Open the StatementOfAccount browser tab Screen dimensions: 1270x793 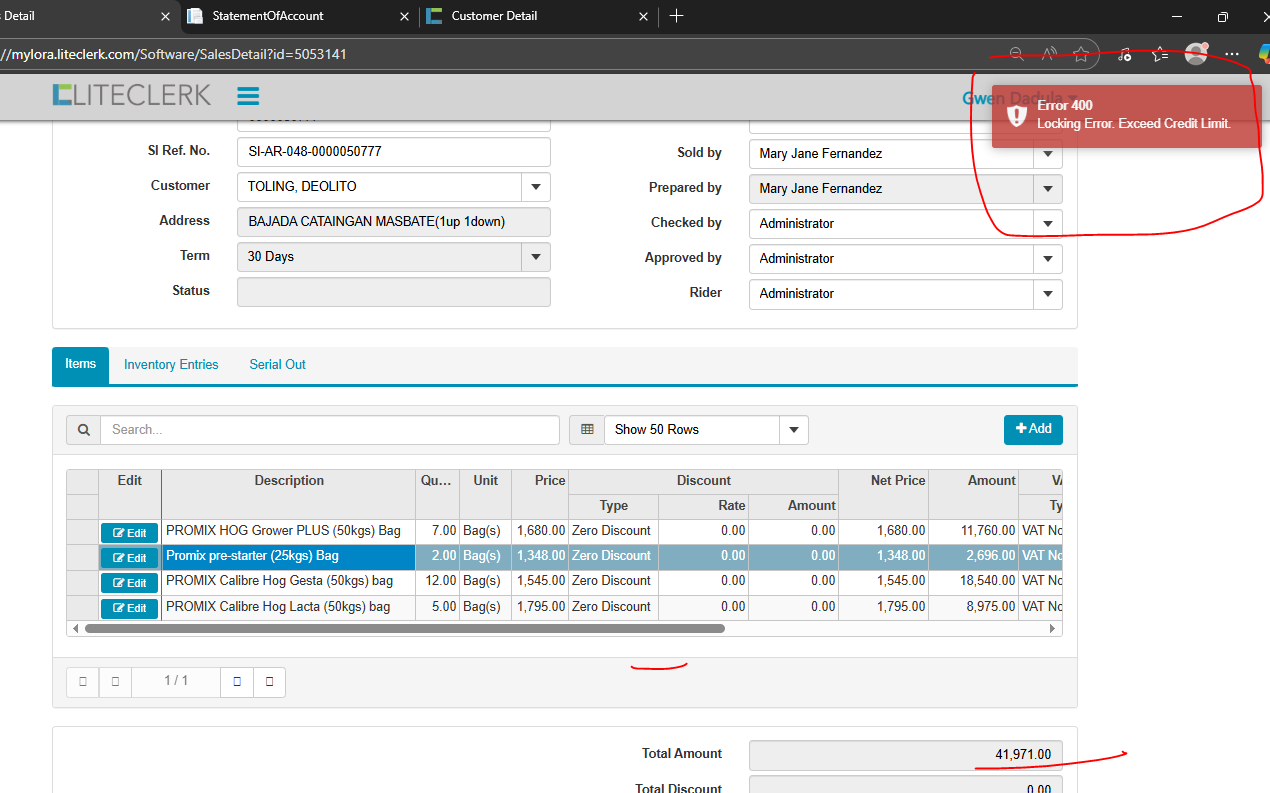click(x=268, y=16)
